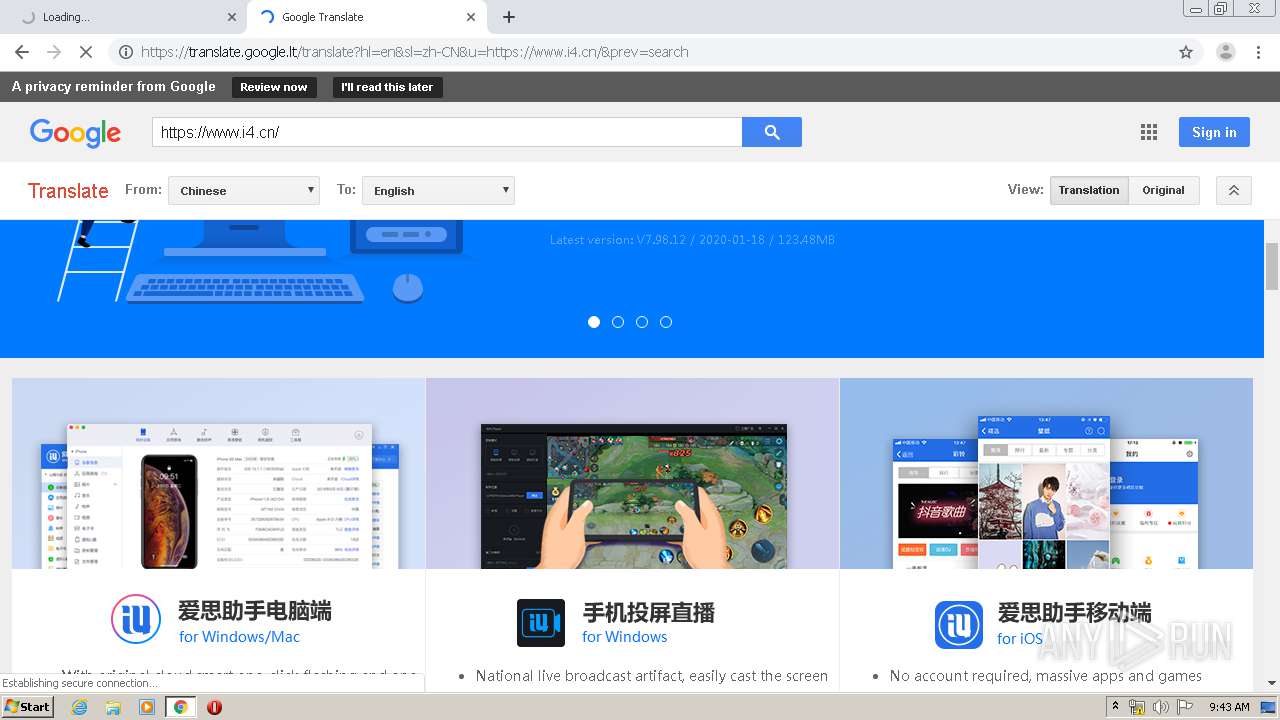Open a new browser tab

pyautogui.click(x=508, y=17)
